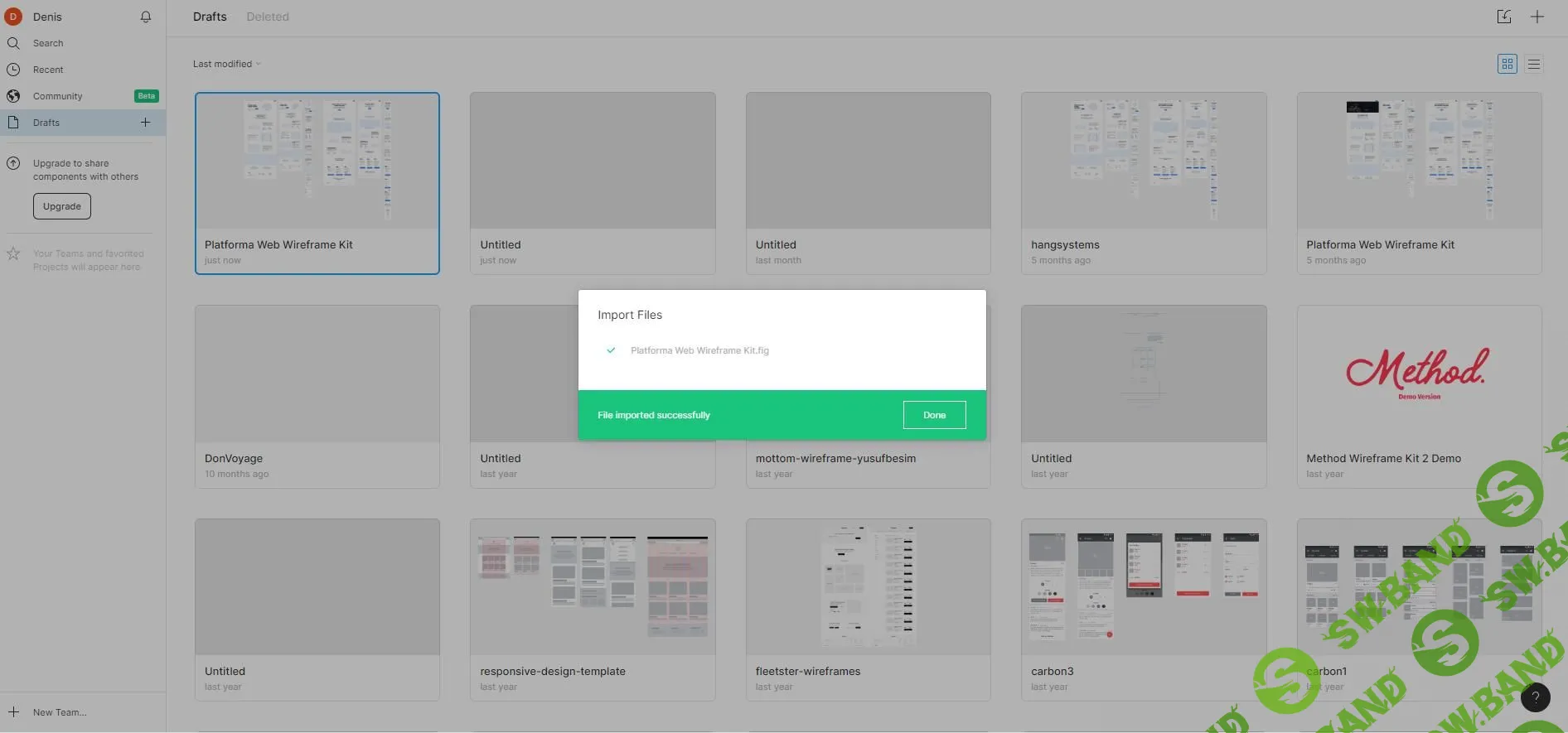Click the plus icon beside Drafts
The image size is (1568, 733).
tap(145, 123)
